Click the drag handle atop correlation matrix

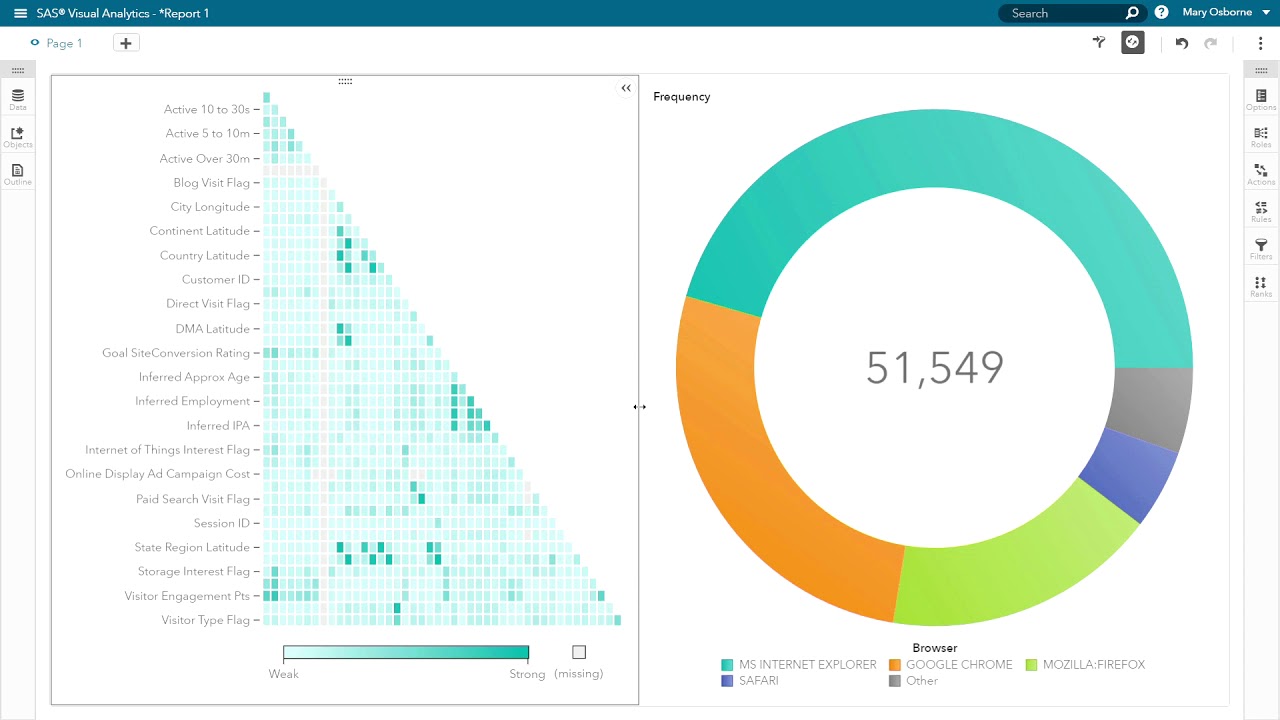point(345,81)
